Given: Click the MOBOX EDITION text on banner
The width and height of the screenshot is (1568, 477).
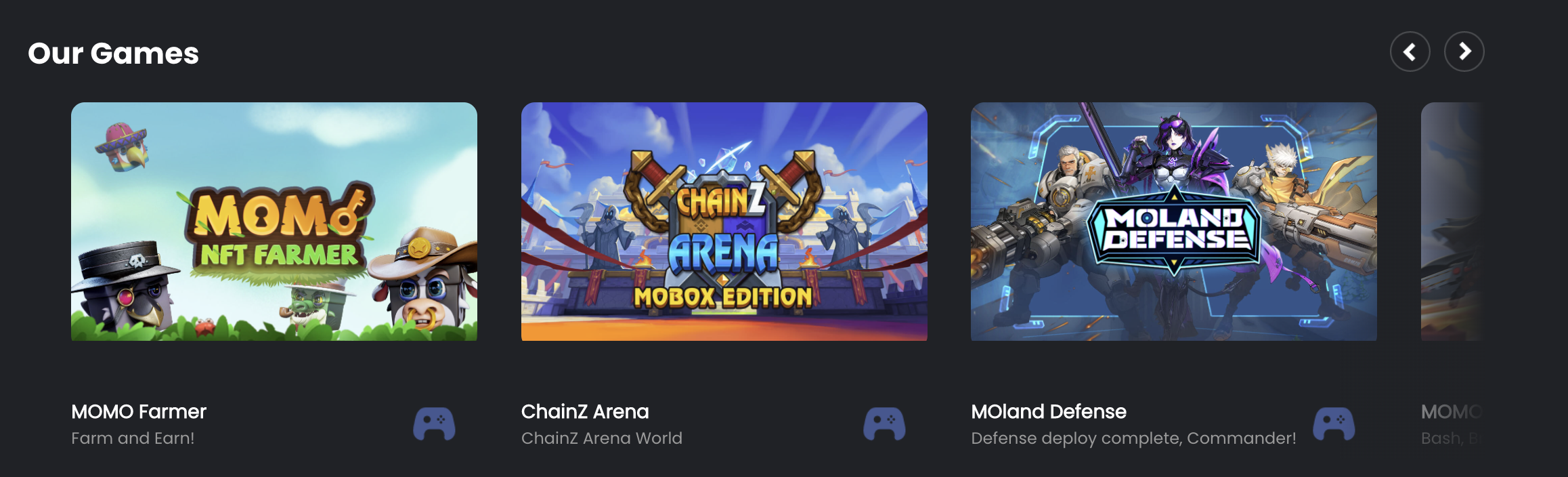Looking at the screenshot, I should click(x=722, y=297).
